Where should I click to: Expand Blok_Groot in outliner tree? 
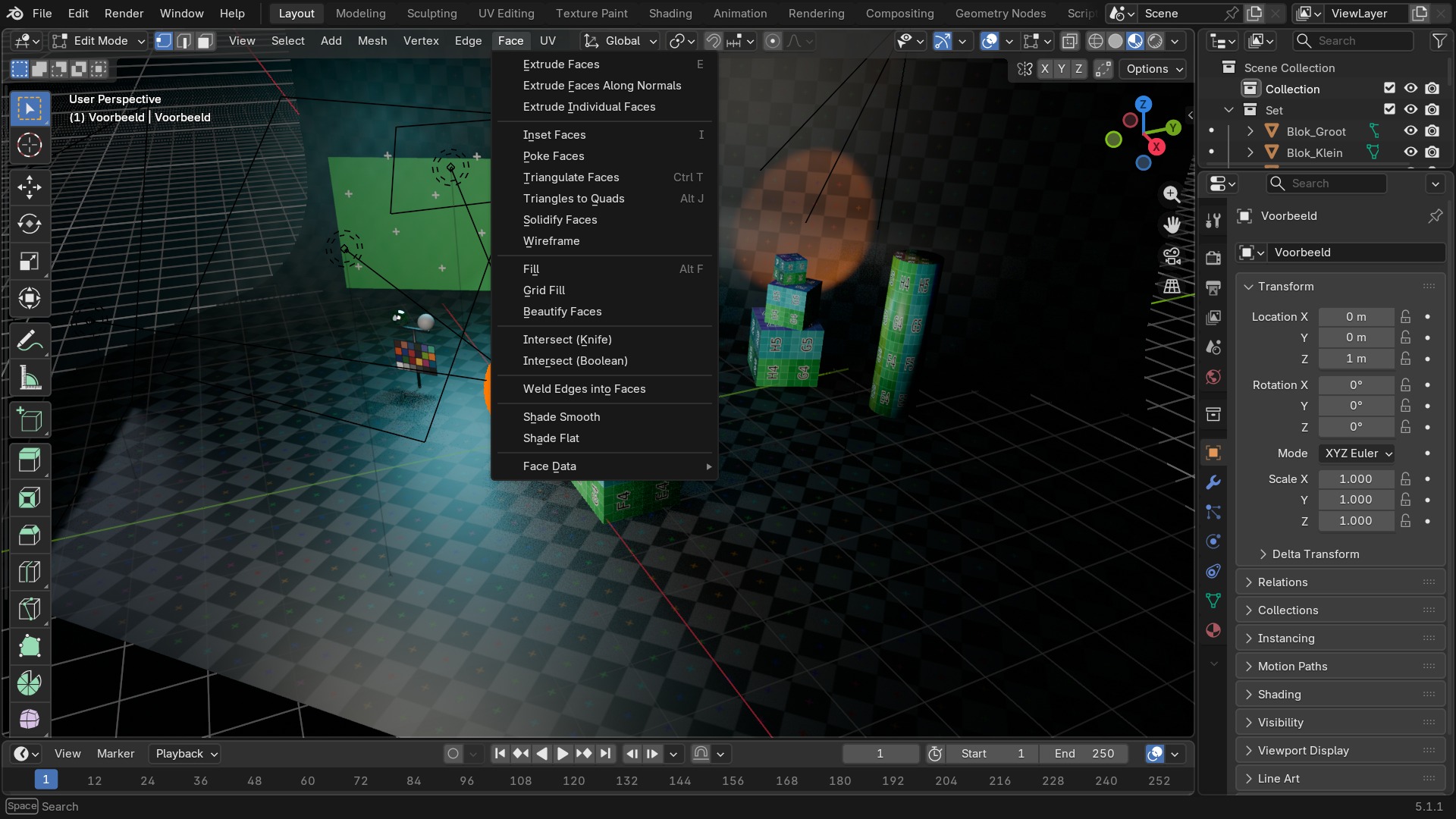point(1250,131)
